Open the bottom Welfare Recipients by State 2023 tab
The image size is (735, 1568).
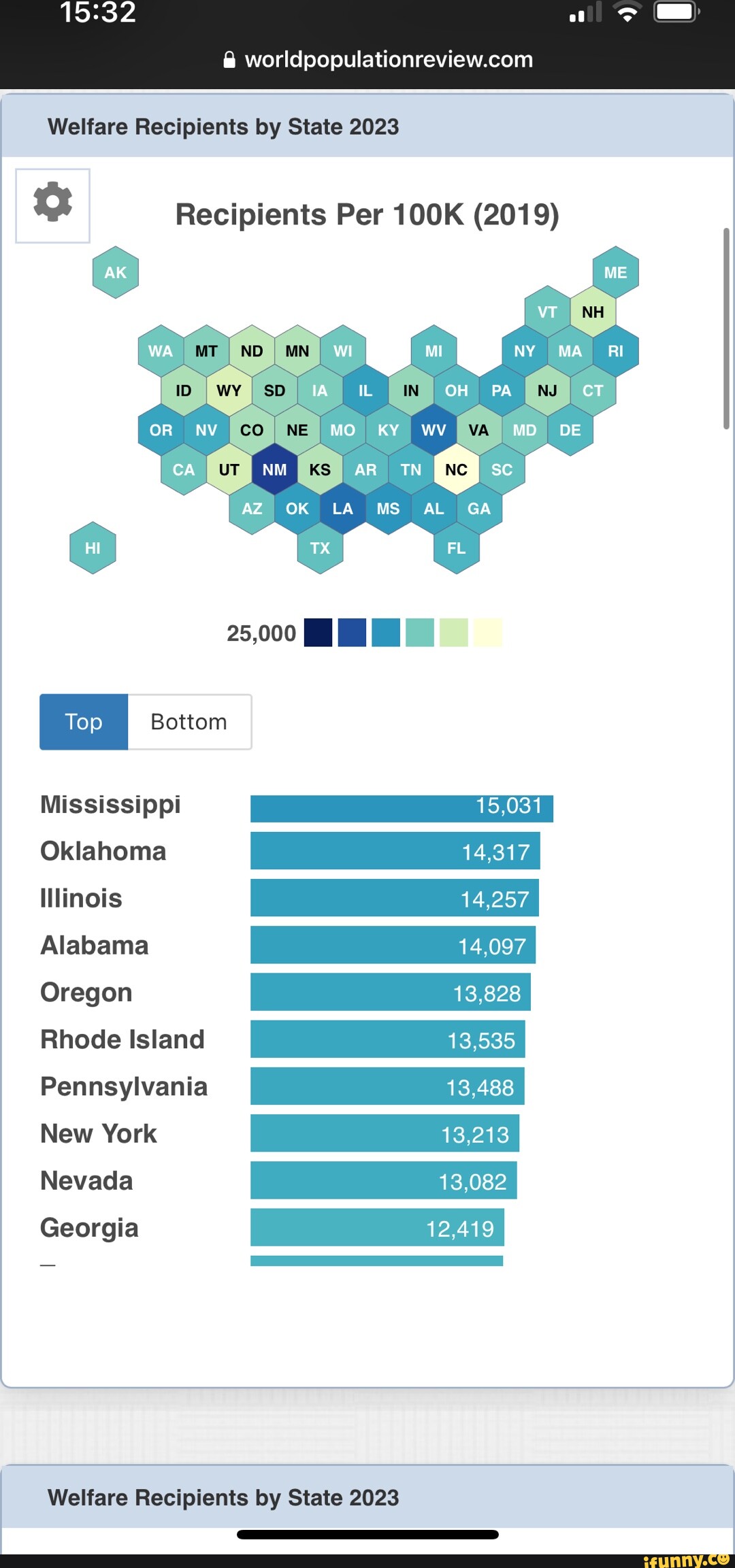(x=225, y=1497)
